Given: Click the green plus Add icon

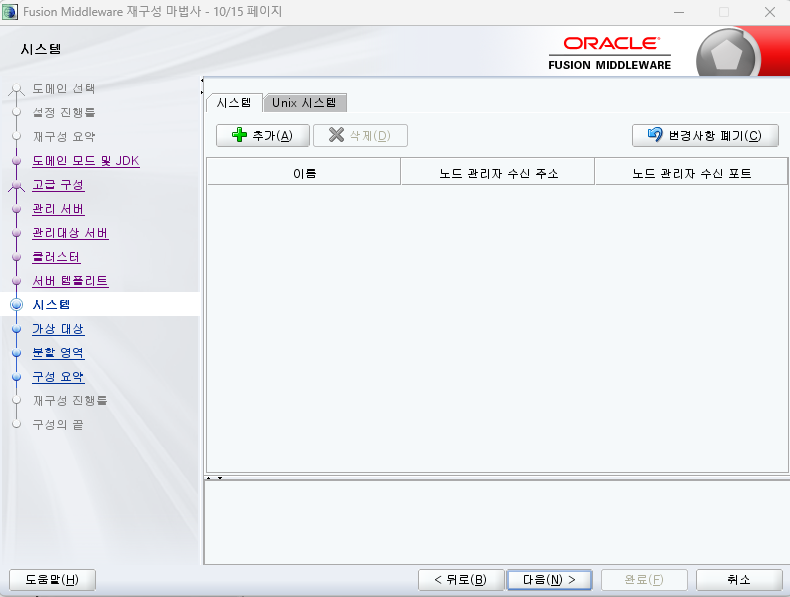Looking at the screenshot, I should click(x=239, y=135).
